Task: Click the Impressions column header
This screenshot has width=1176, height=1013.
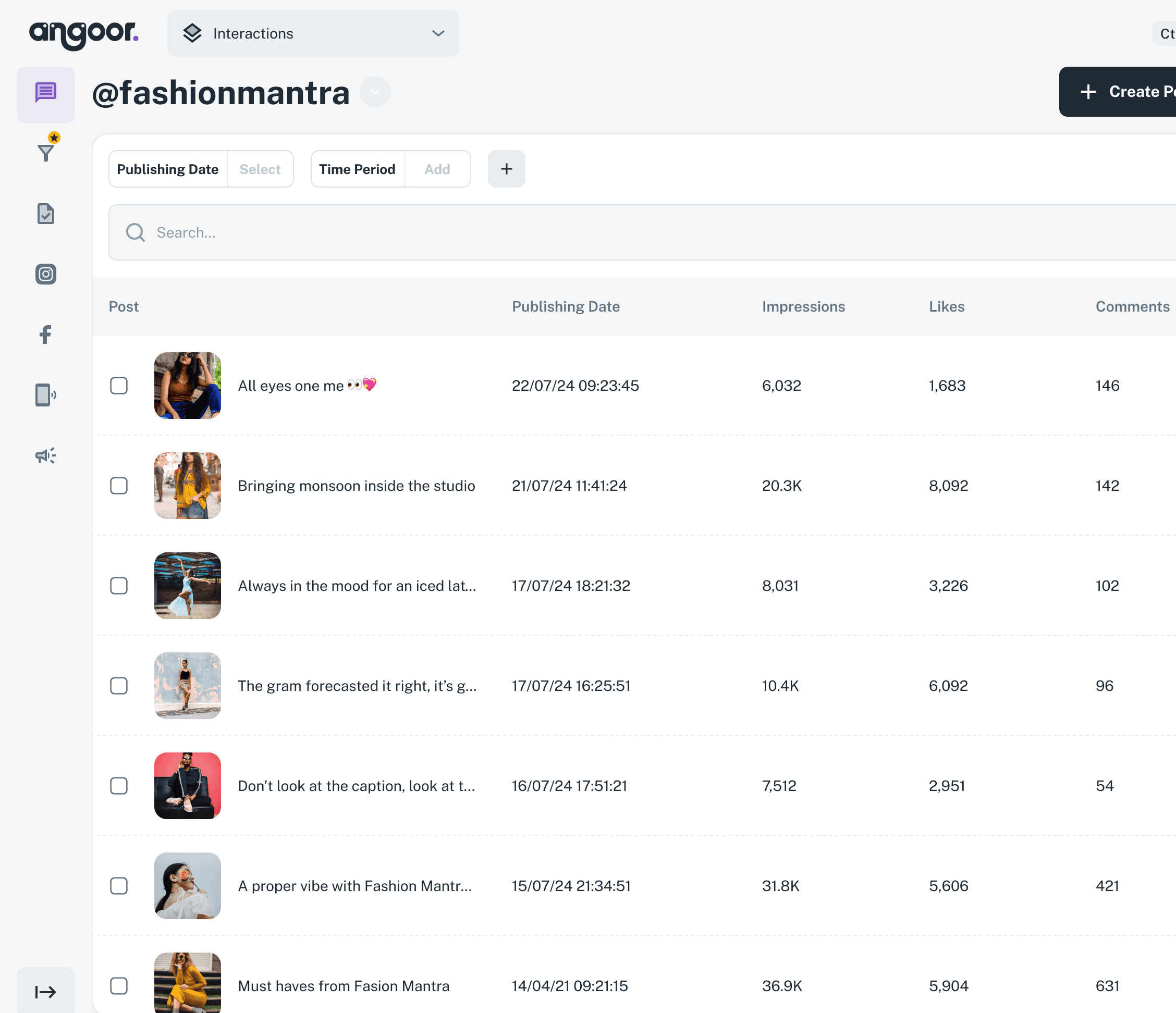Action: click(x=803, y=306)
